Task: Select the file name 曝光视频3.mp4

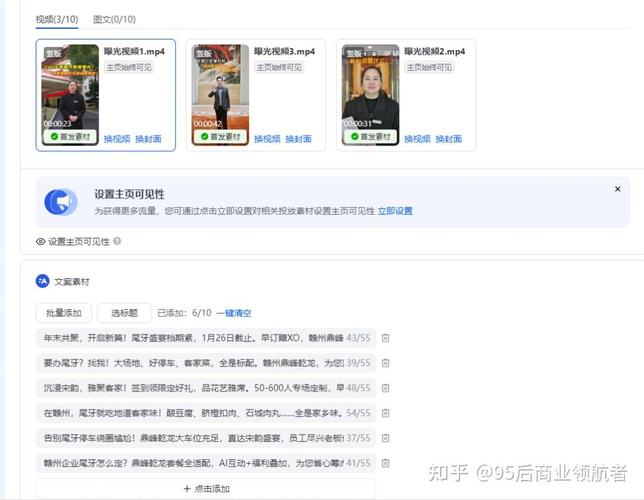Action: 284,51
